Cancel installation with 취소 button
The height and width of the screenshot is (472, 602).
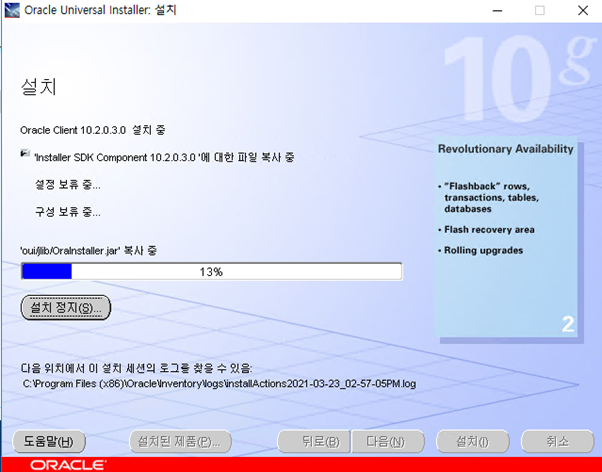[x=557, y=441]
